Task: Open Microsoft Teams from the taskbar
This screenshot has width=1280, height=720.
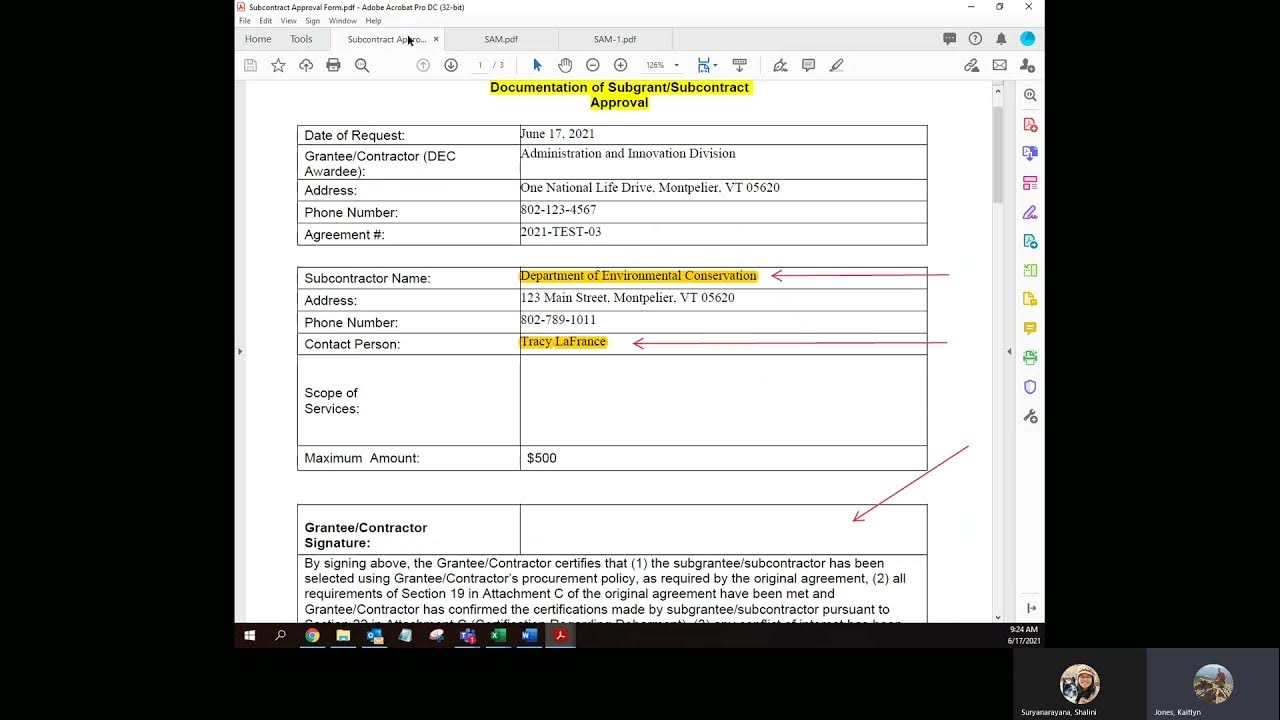Action: [467, 635]
